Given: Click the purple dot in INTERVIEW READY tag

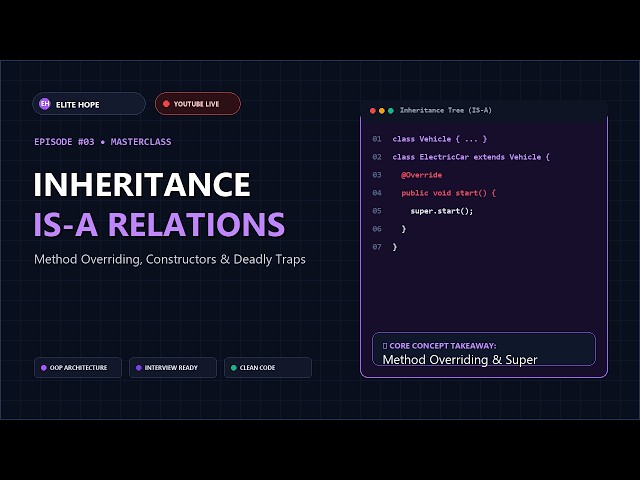Looking at the screenshot, I should [x=139, y=368].
